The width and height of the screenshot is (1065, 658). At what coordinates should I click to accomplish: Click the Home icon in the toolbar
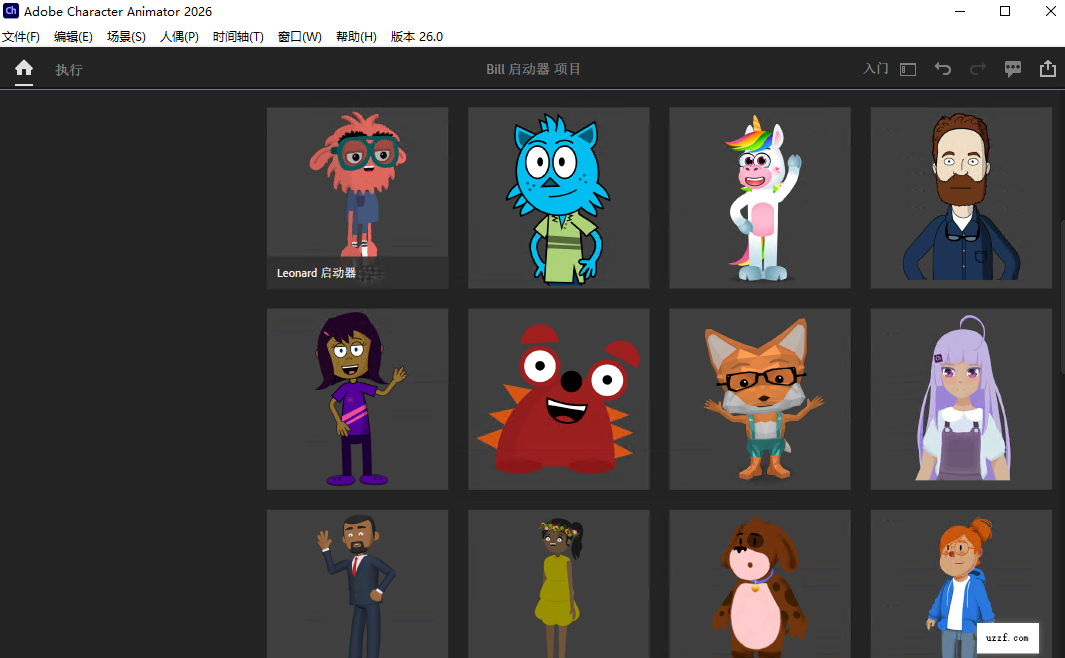point(23,69)
